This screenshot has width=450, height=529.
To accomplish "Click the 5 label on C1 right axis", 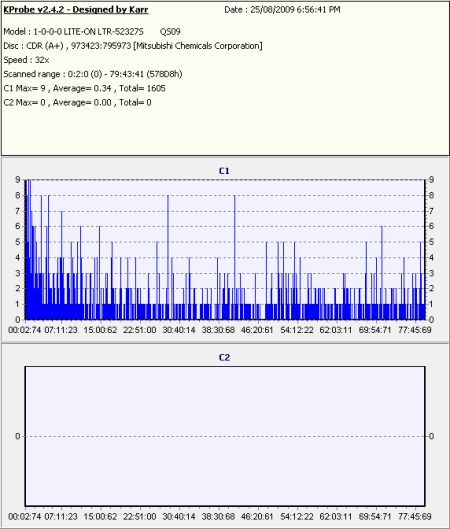I will point(431,242).
